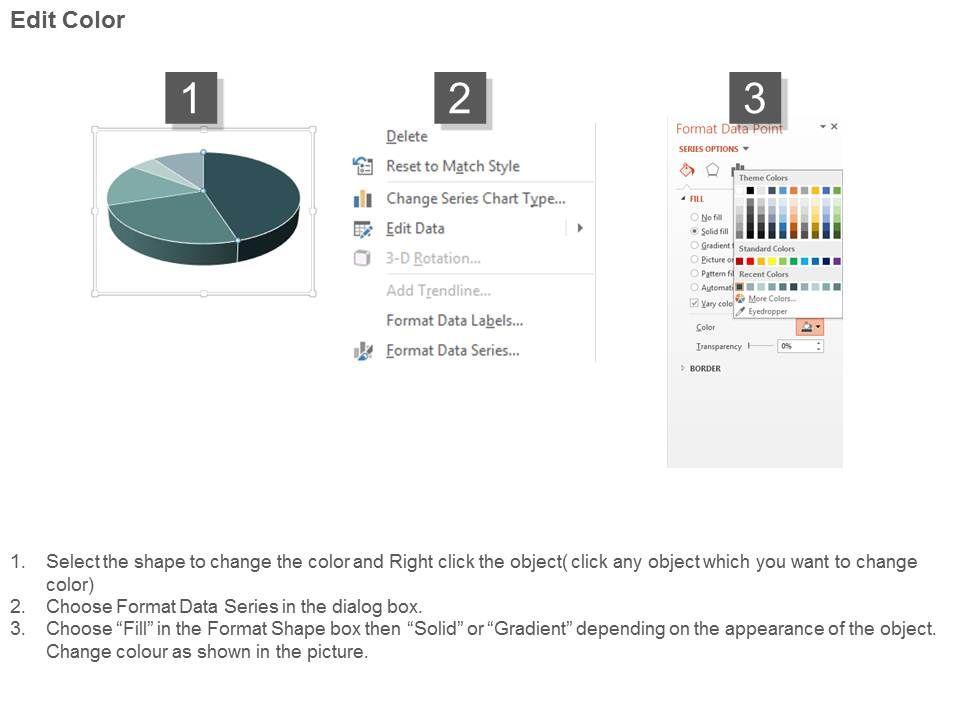Click the Change Series Chart Type icon
960x720 pixels.
coord(362,199)
